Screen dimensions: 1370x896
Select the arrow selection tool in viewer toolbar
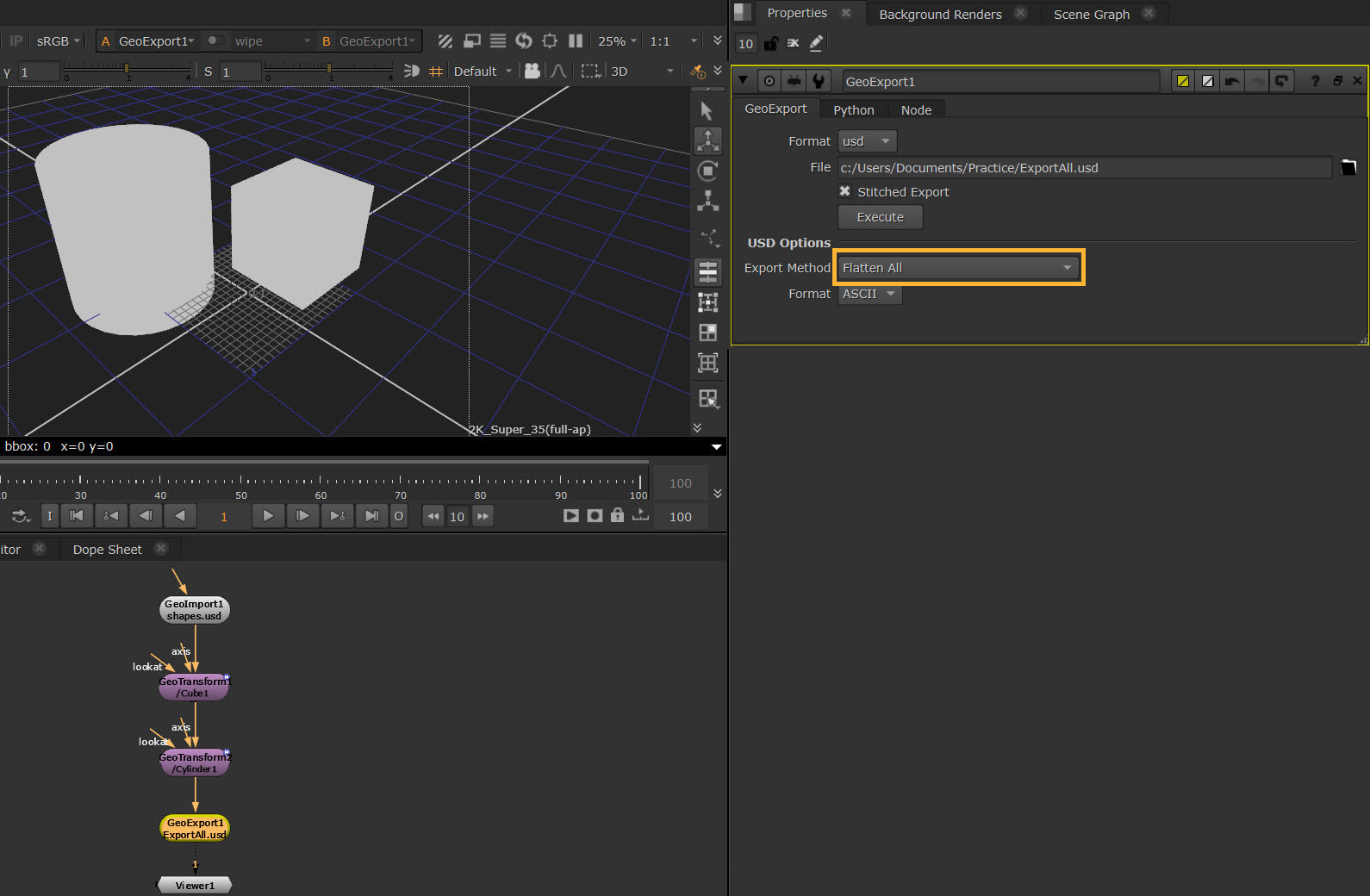click(707, 110)
